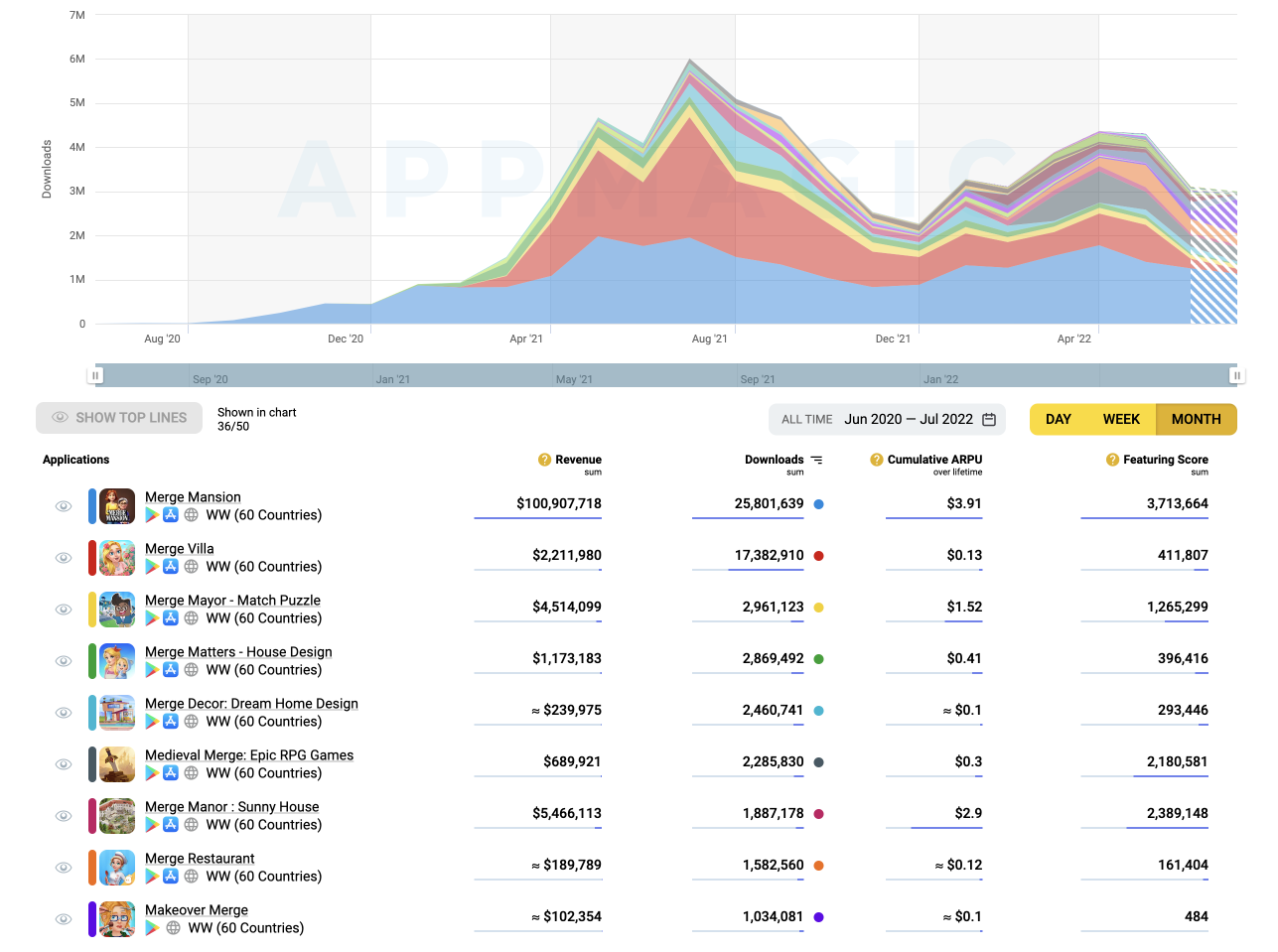Open the Jun 2020 — Jul 2022 date picker
Image resolution: width=1278 pixels, height=952 pixels.
coord(909,420)
